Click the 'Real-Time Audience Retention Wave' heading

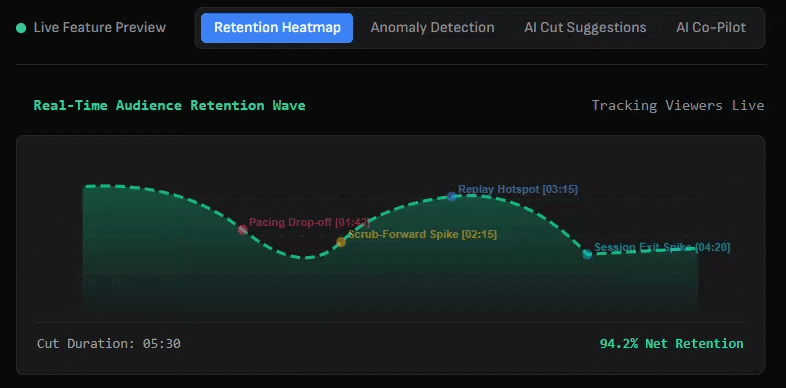coord(169,106)
